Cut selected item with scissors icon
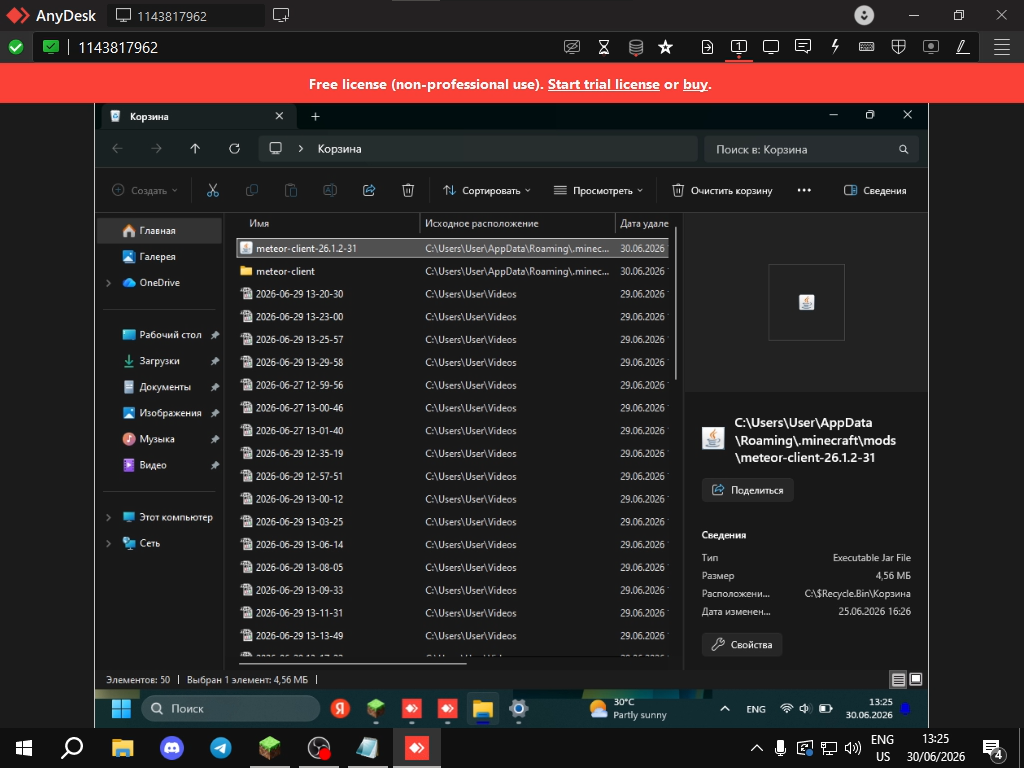This screenshot has width=1024, height=768. 213,191
